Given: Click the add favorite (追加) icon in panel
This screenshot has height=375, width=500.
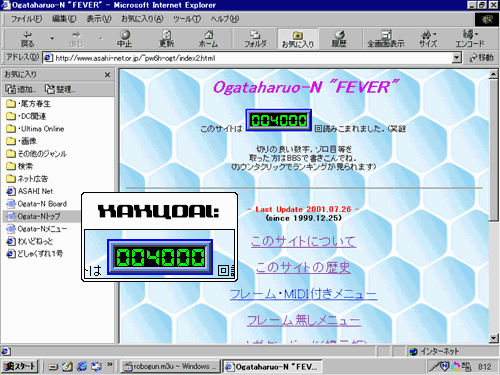Looking at the screenshot, I should [20, 89].
